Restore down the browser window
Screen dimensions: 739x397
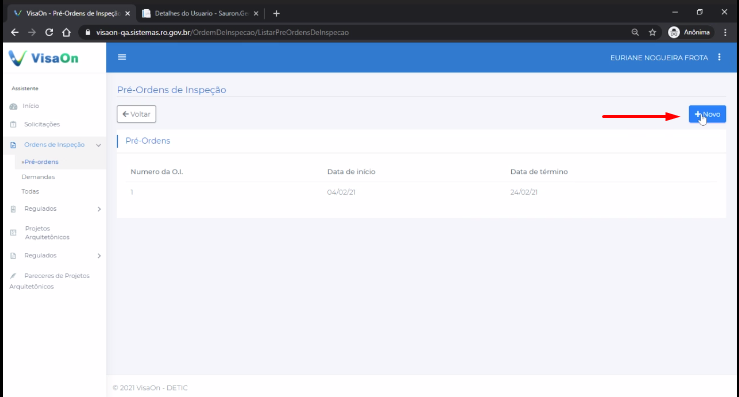[699, 12]
